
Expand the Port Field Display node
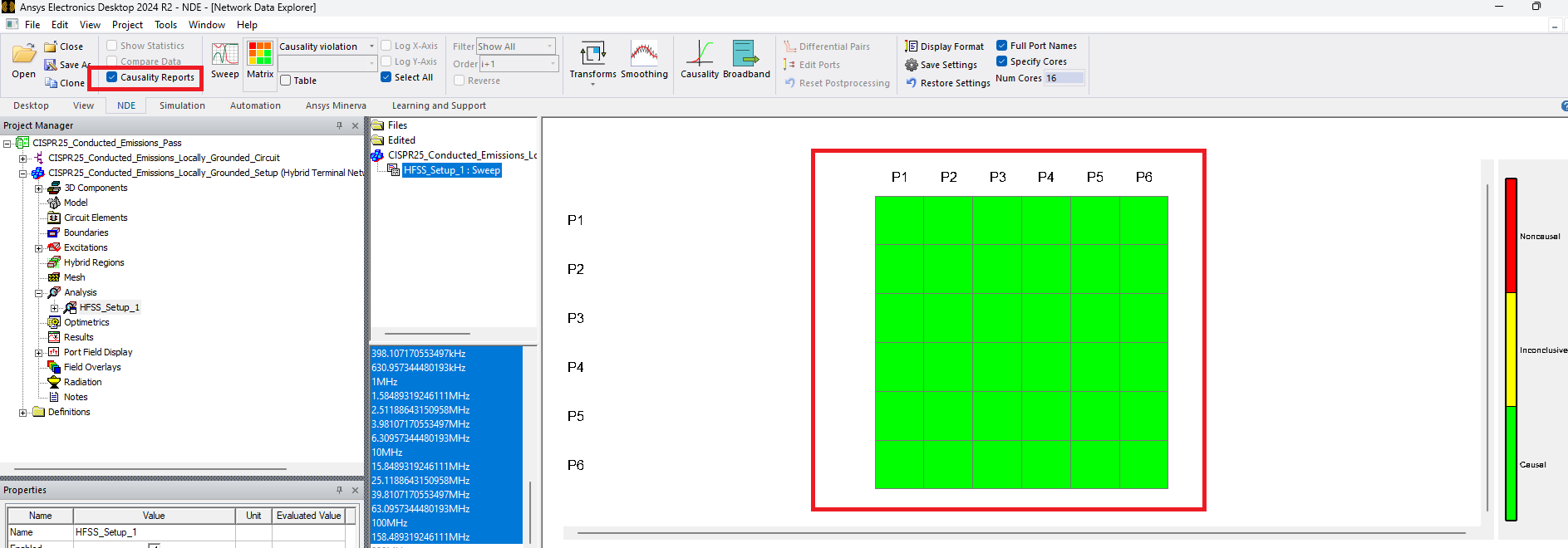point(38,352)
